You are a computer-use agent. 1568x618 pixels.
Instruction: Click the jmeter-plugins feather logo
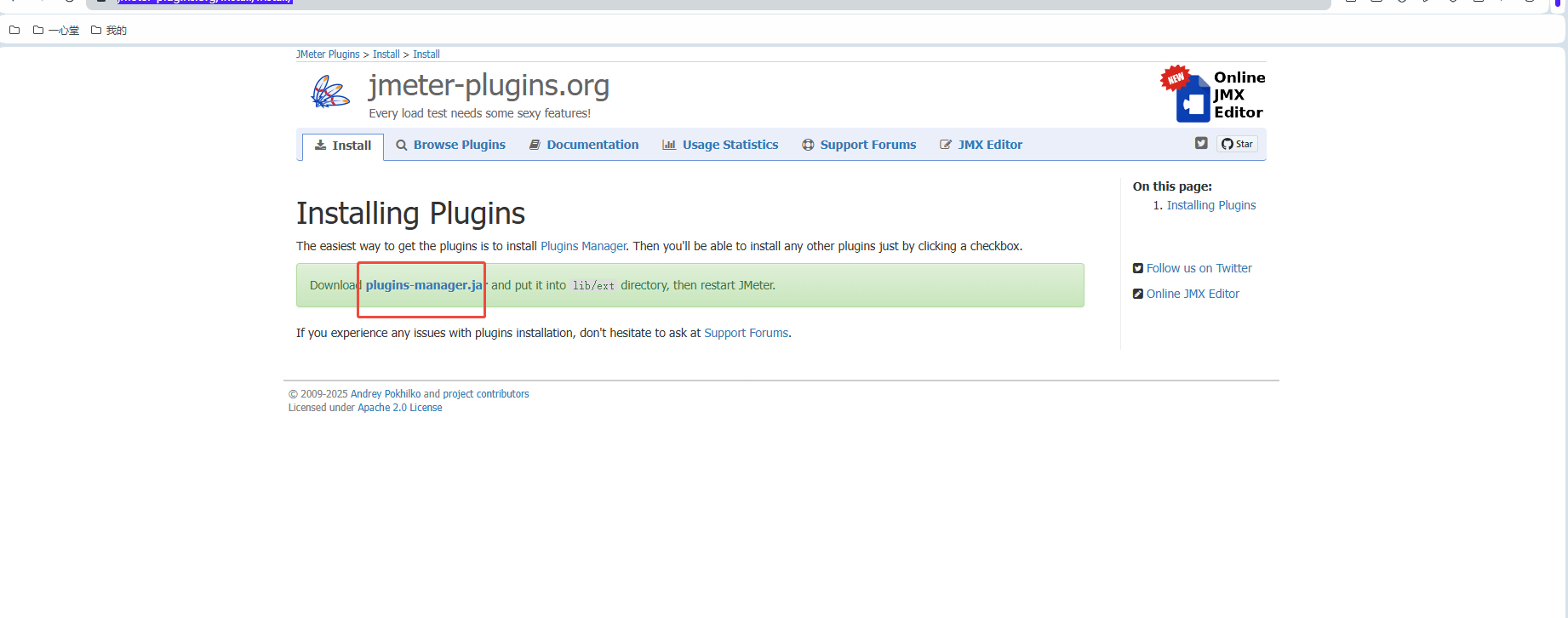[330, 92]
